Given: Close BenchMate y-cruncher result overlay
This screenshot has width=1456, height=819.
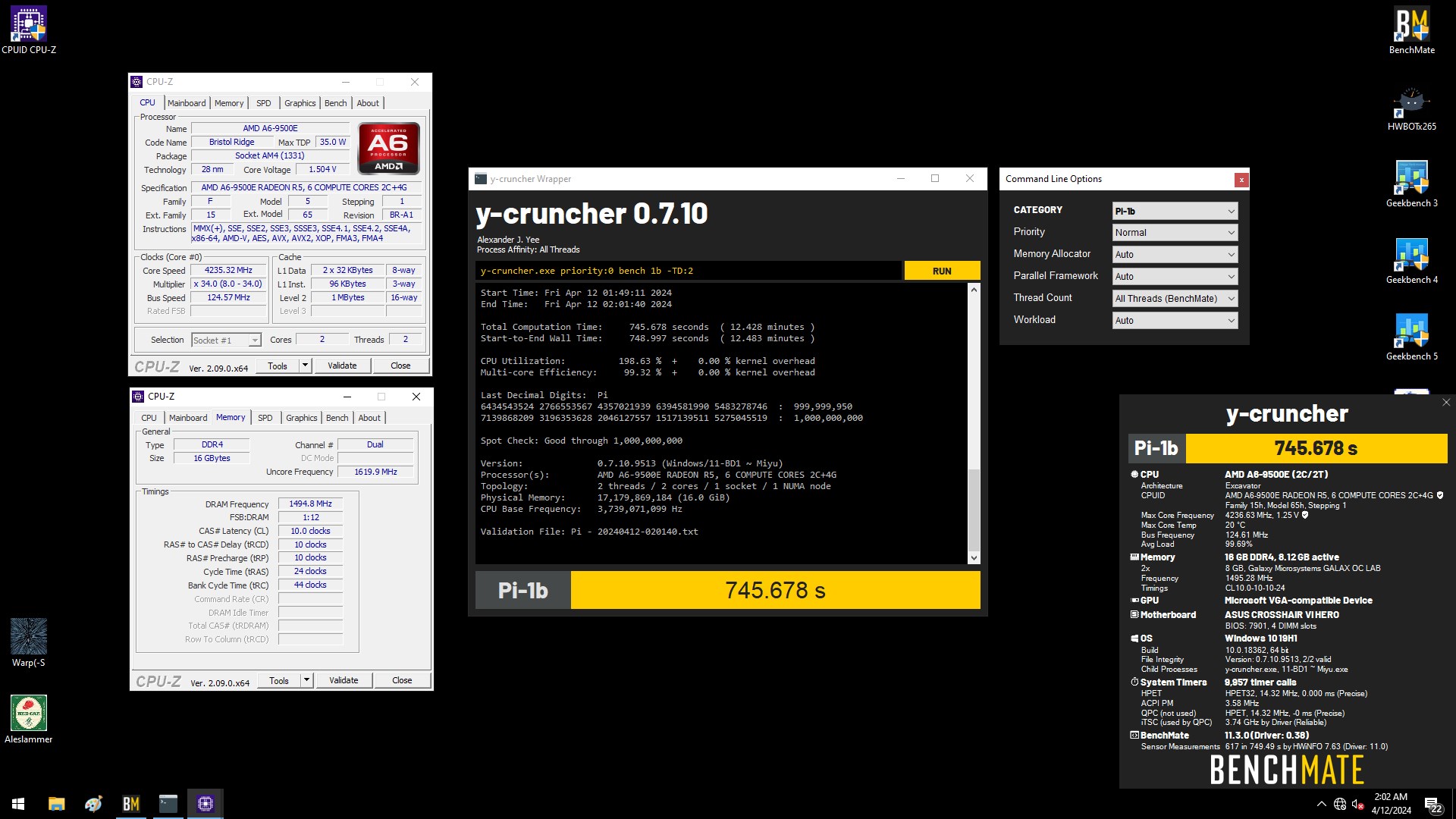Looking at the screenshot, I should (x=1445, y=403).
